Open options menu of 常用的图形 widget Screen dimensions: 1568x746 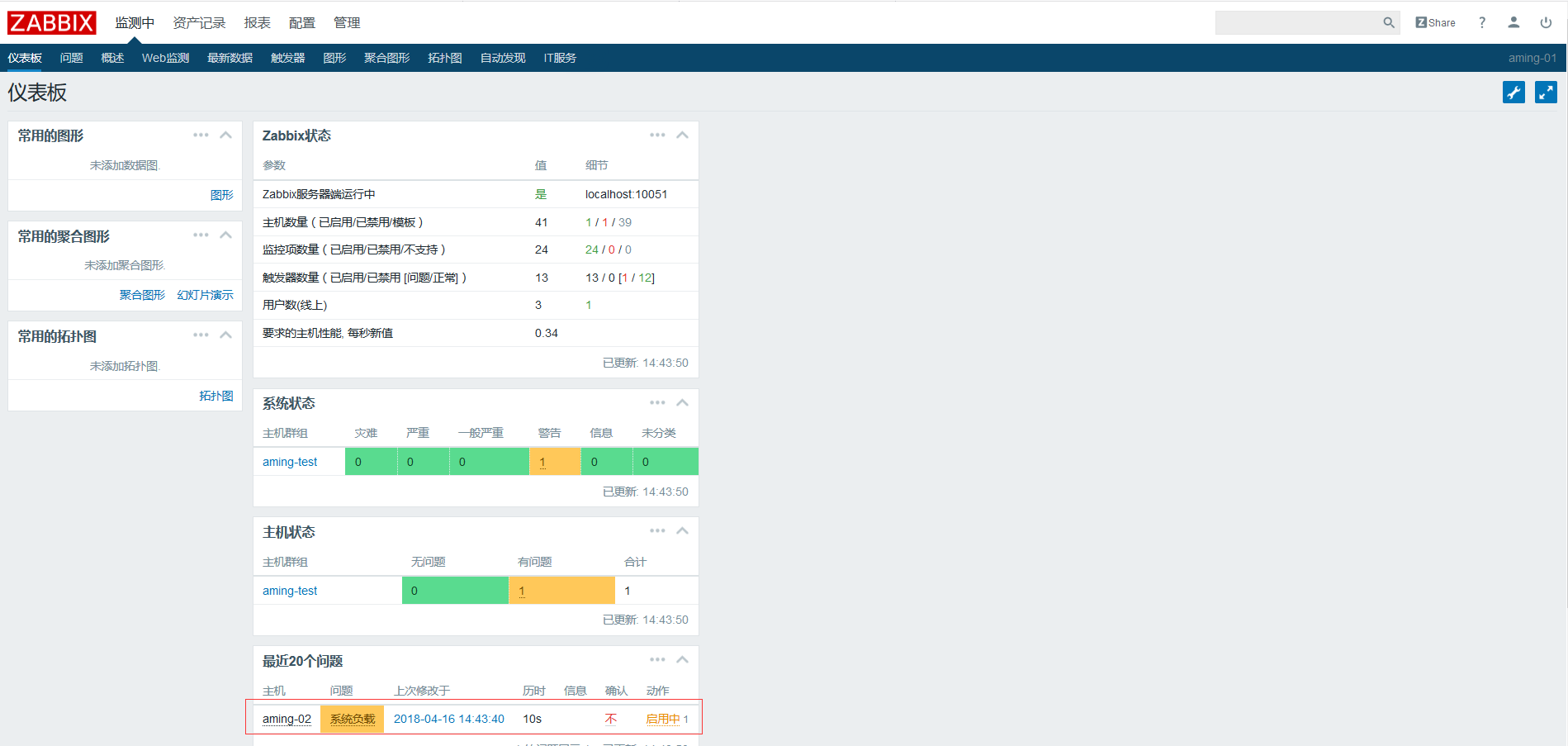tap(201, 135)
